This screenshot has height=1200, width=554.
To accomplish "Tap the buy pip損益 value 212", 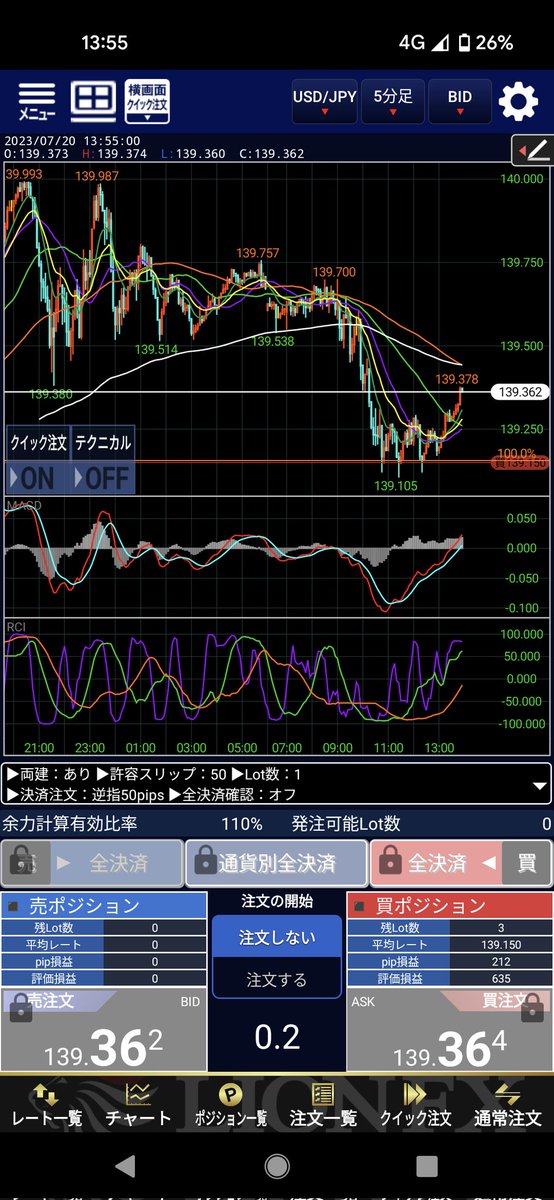I will (501, 960).
